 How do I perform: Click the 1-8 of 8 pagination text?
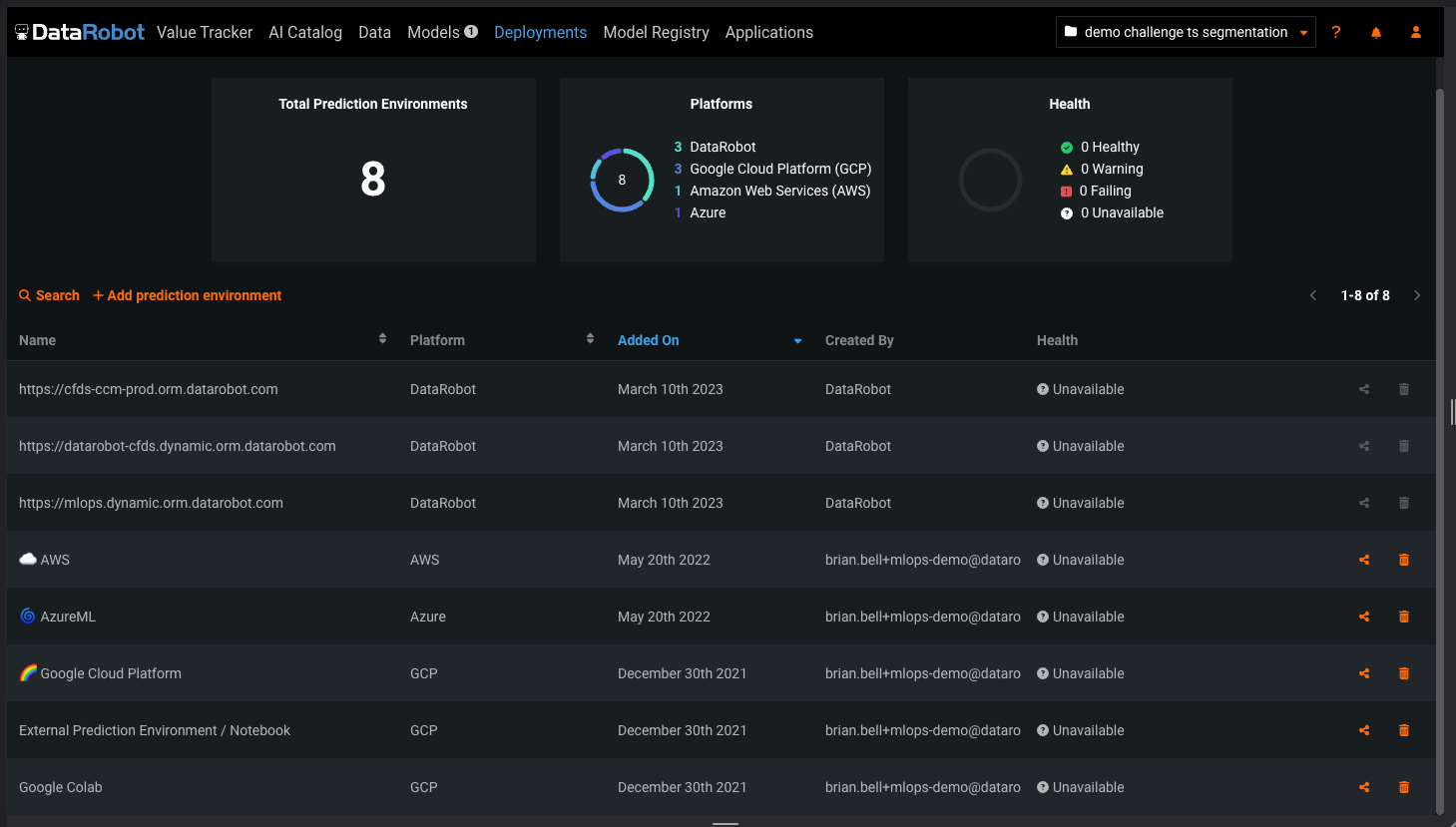click(1365, 295)
